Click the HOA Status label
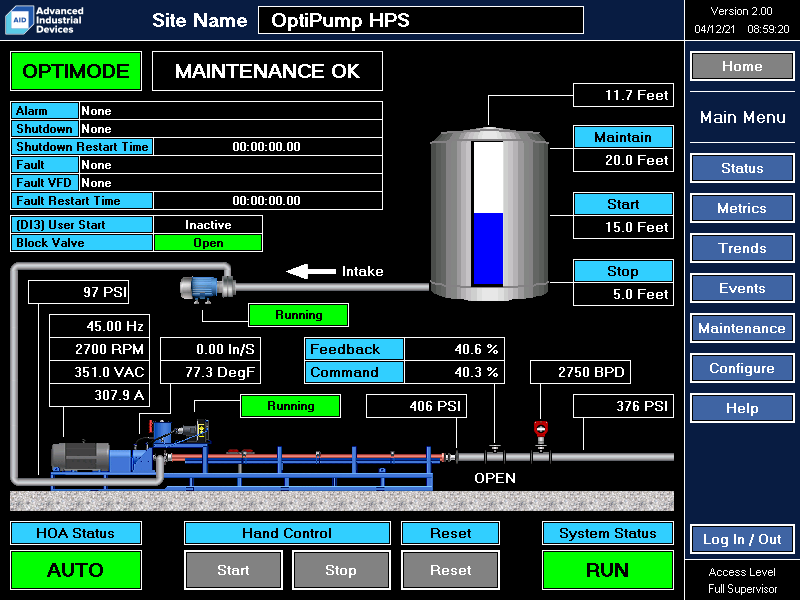The width and height of the screenshot is (800, 600). pos(76,533)
